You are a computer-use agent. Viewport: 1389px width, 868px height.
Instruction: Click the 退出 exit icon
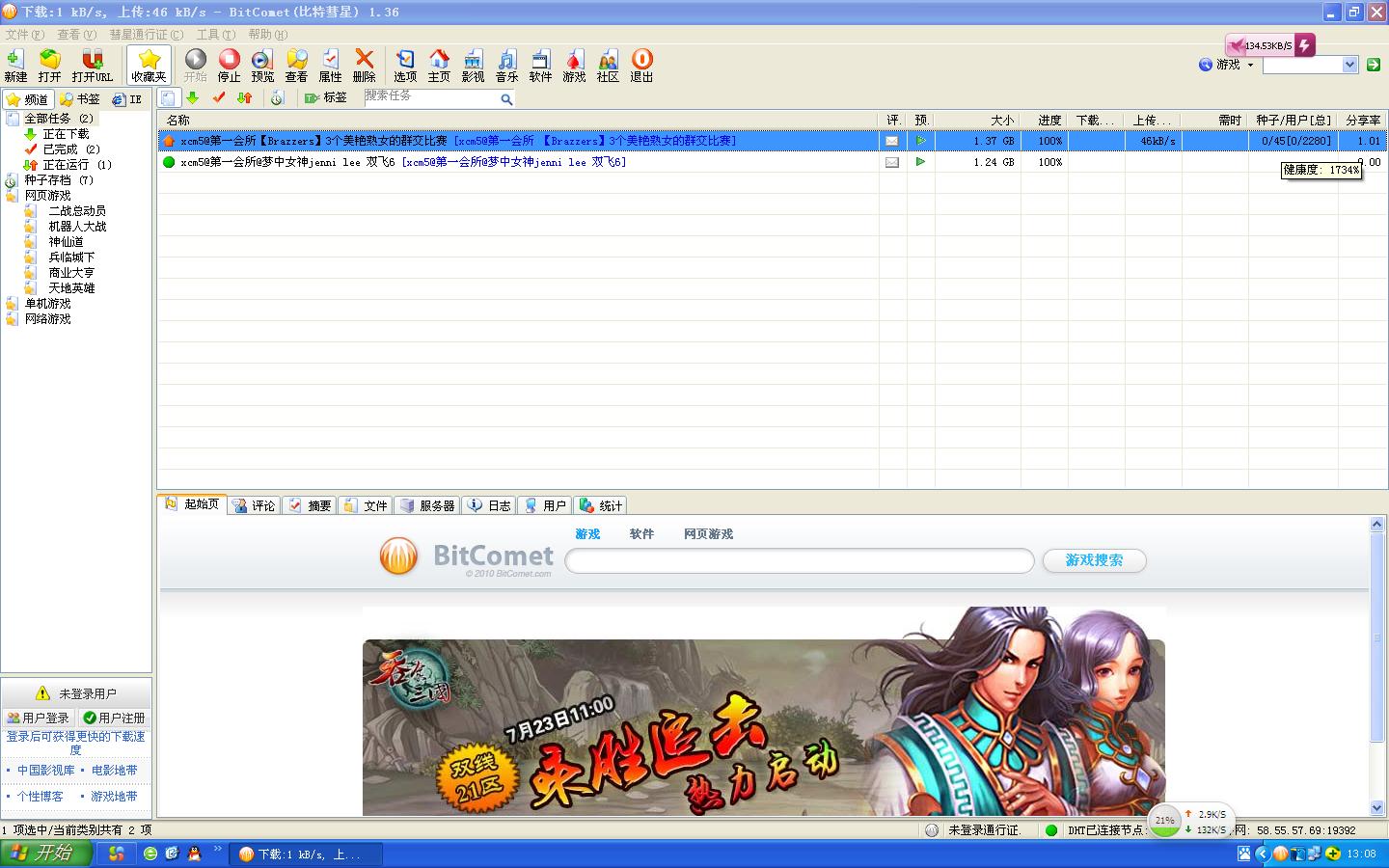(641, 66)
